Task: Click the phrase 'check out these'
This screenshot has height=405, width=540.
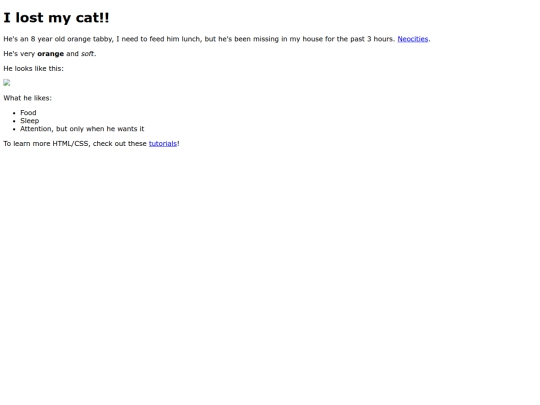Action: point(120,144)
